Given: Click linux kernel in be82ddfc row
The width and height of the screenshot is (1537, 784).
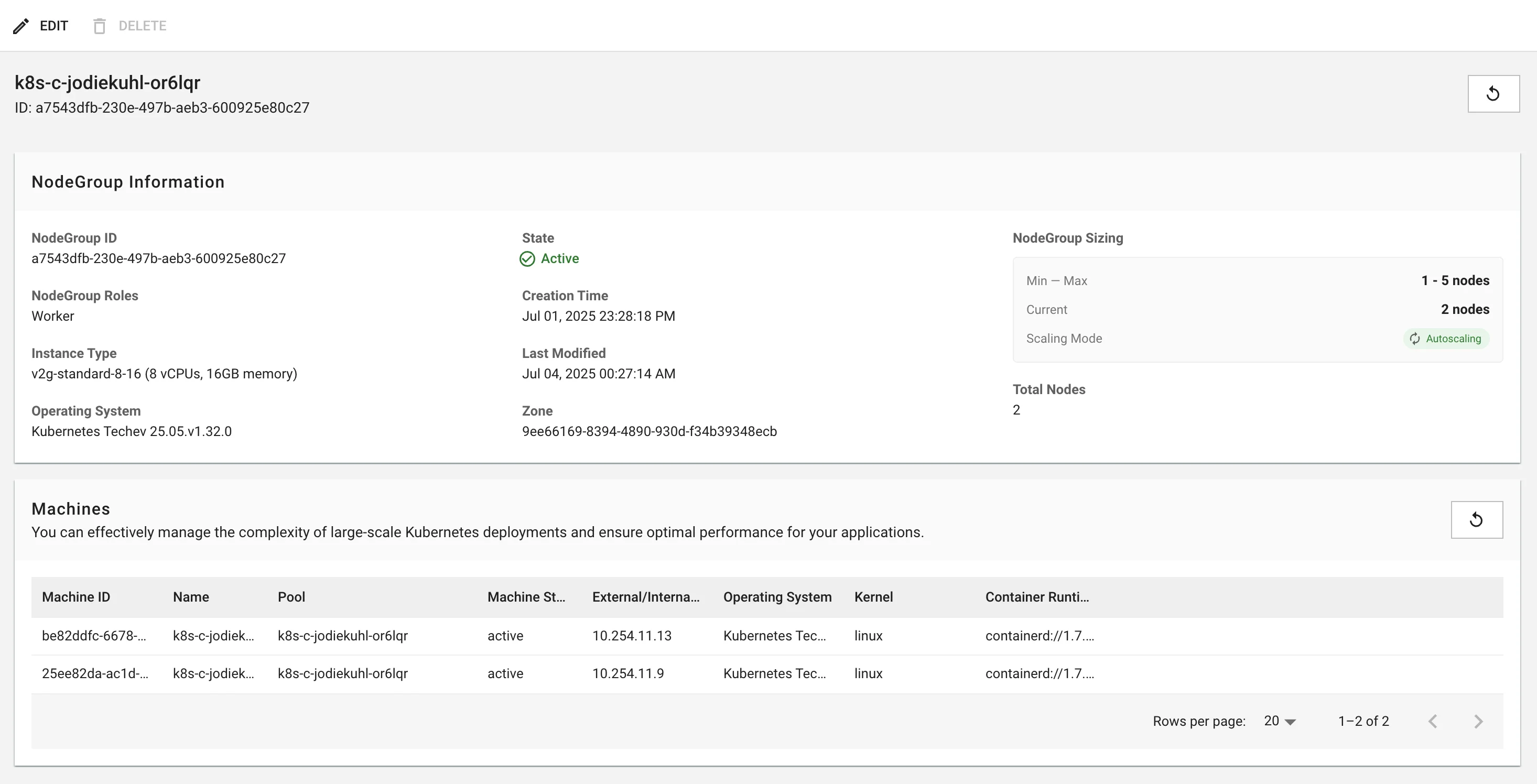Looking at the screenshot, I should point(868,636).
